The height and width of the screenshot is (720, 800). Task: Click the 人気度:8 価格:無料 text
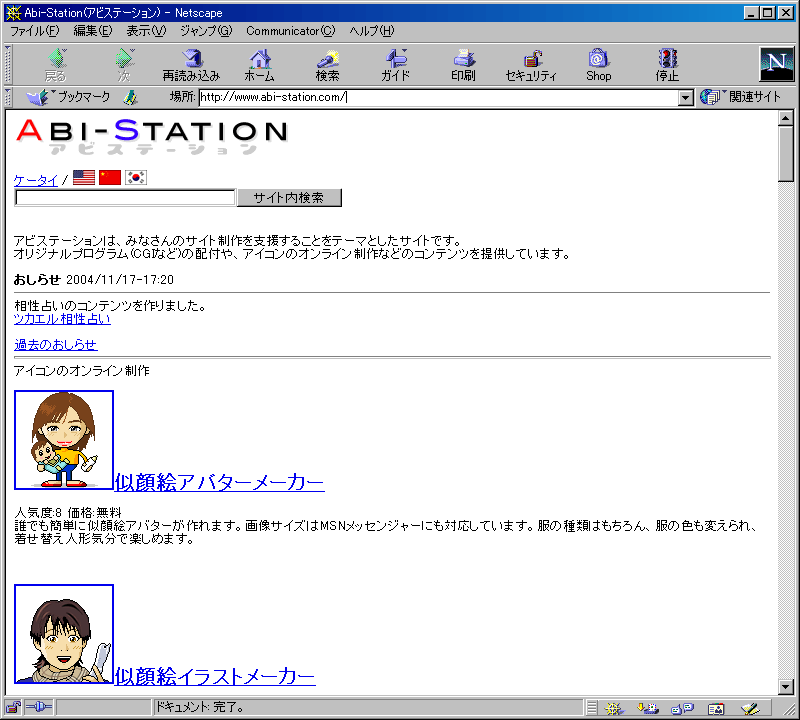pyautogui.click(x=68, y=512)
